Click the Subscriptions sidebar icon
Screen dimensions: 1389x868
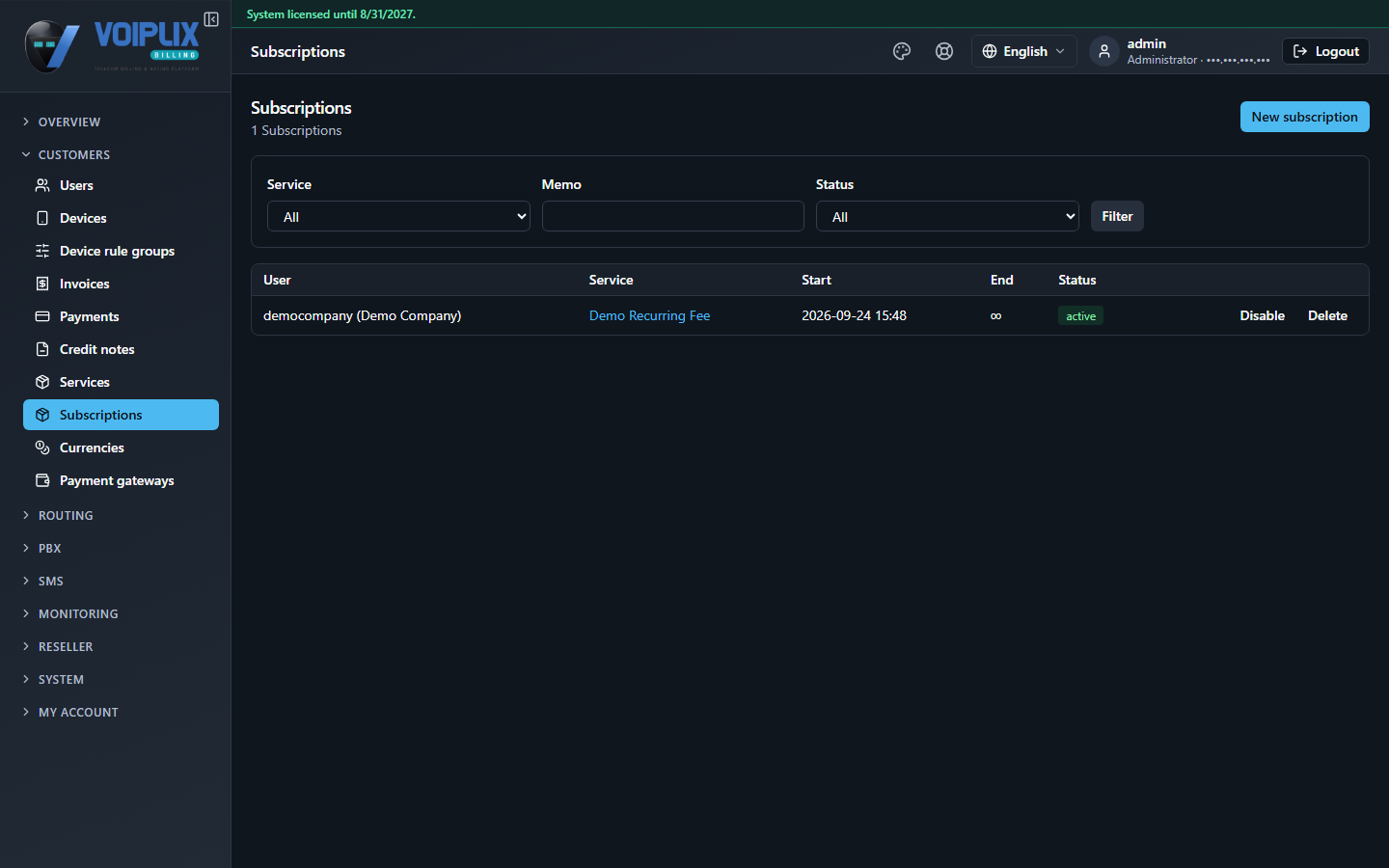click(x=42, y=415)
